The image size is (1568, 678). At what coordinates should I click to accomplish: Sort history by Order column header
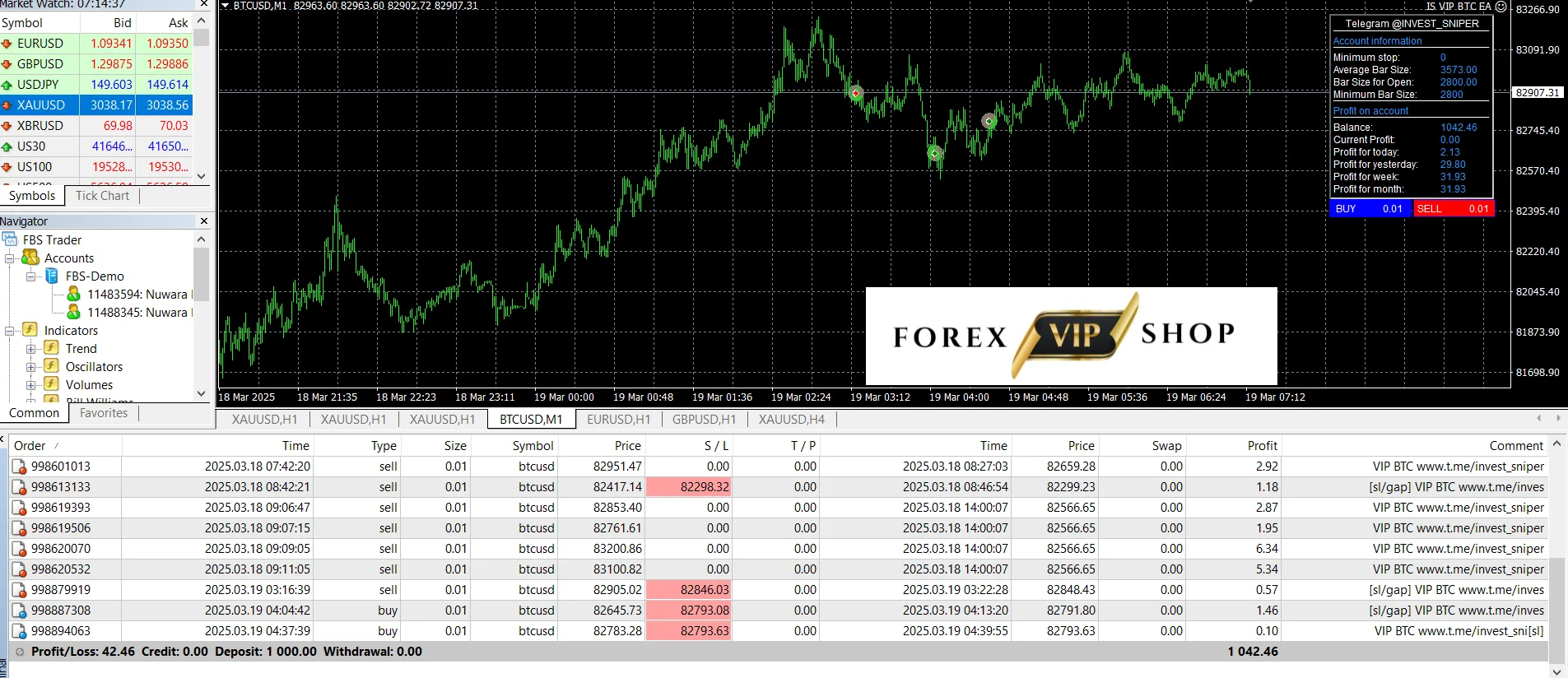click(65, 446)
